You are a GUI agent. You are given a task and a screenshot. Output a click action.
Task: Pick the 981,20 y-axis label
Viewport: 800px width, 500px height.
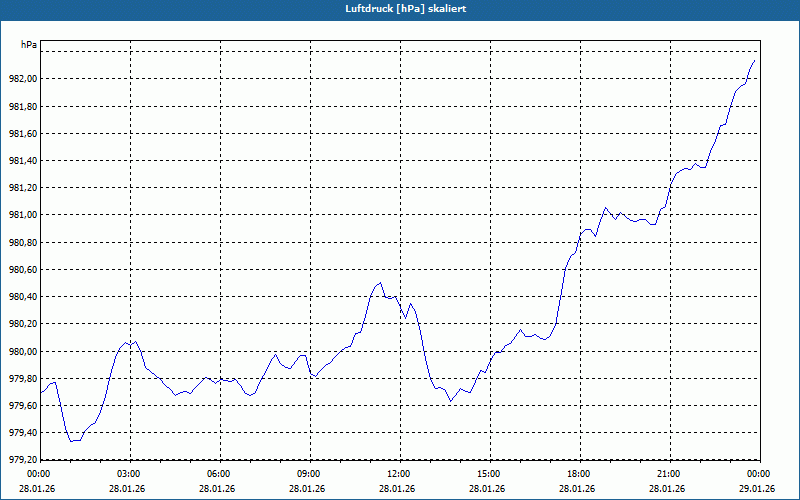(23, 188)
